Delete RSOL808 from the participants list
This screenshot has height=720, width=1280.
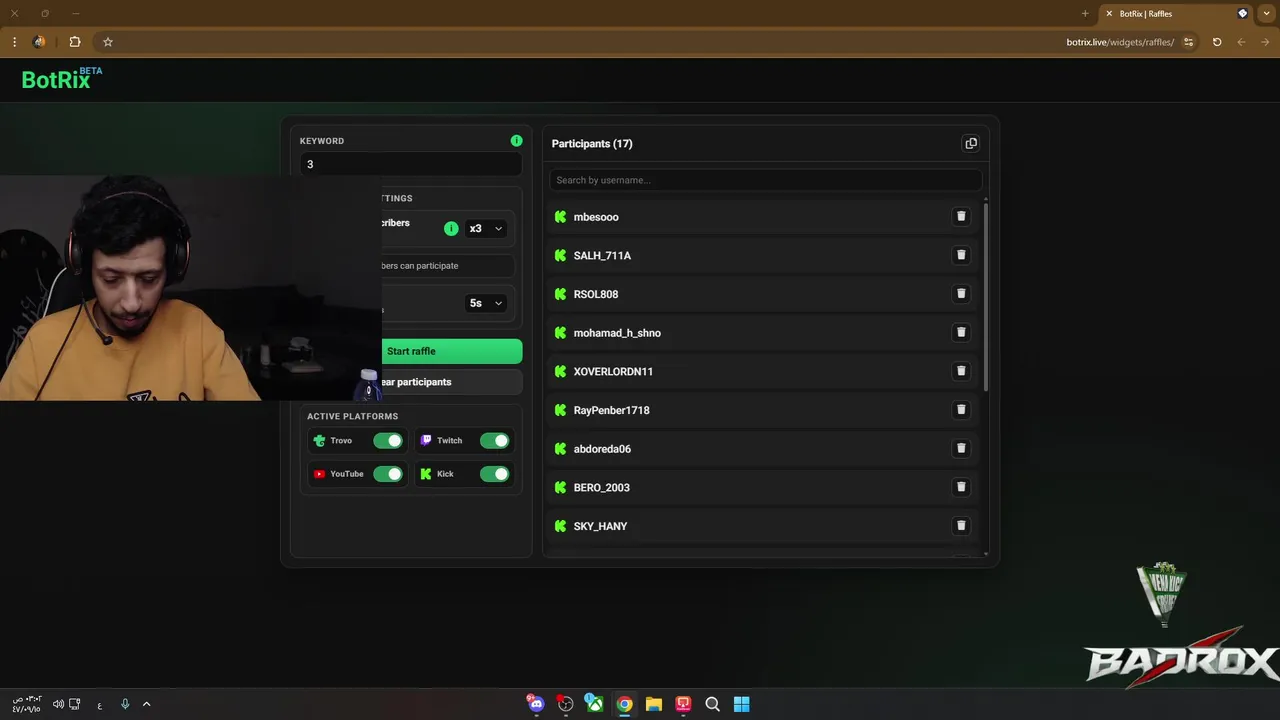tap(961, 294)
